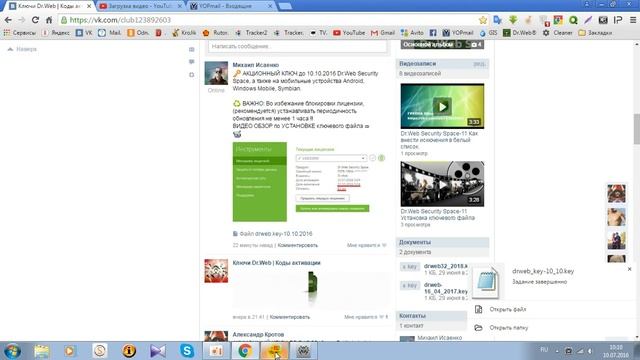The height and width of the screenshot is (360, 640).
Task: Open Александр Кротов profile link
Action: [258, 334]
